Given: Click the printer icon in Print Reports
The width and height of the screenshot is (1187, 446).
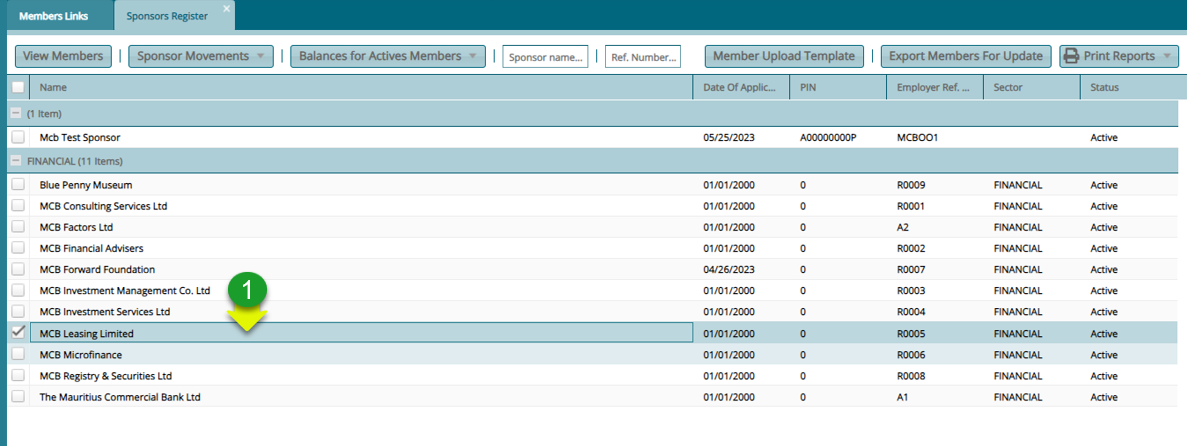Looking at the screenshot, I should (x=1070, y=56).
